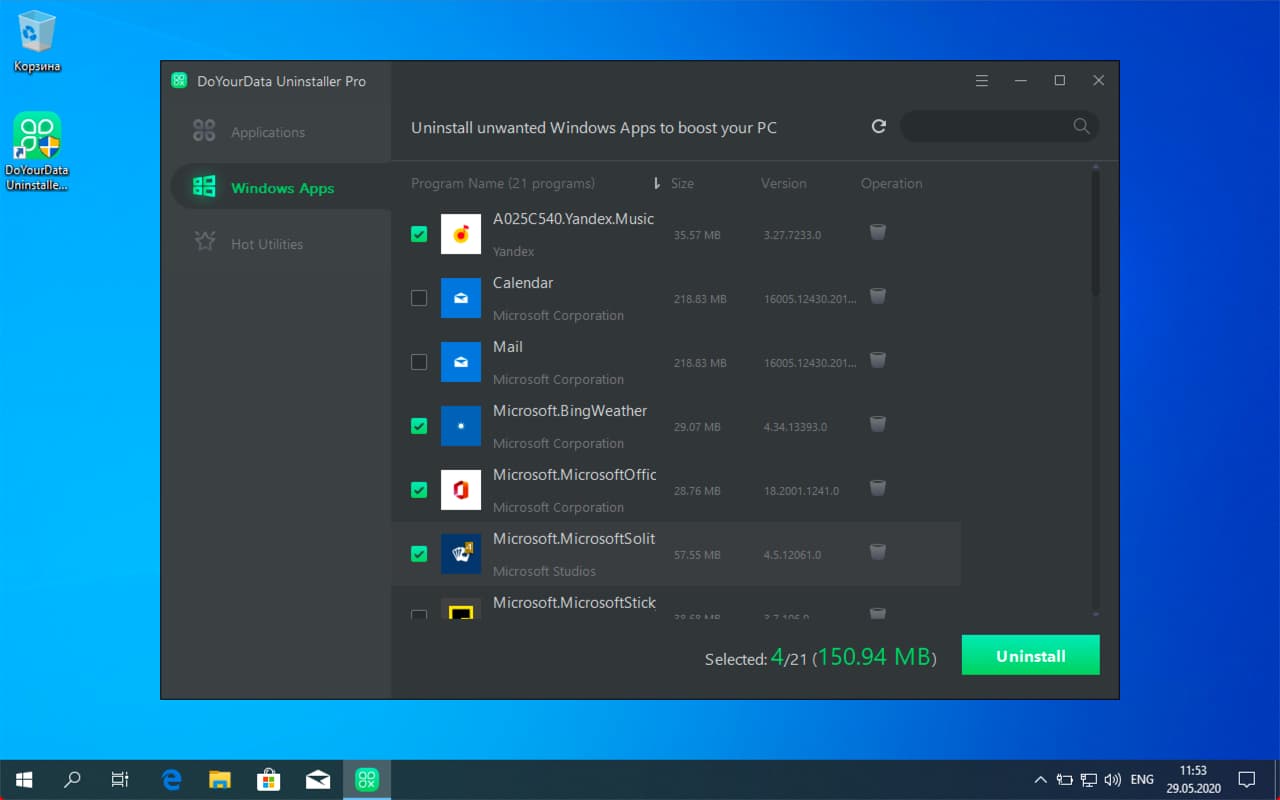Viewport: 1280px width, 800px height.
Task: Click the Calendar app icon in list
Action: tap(461, 298)
